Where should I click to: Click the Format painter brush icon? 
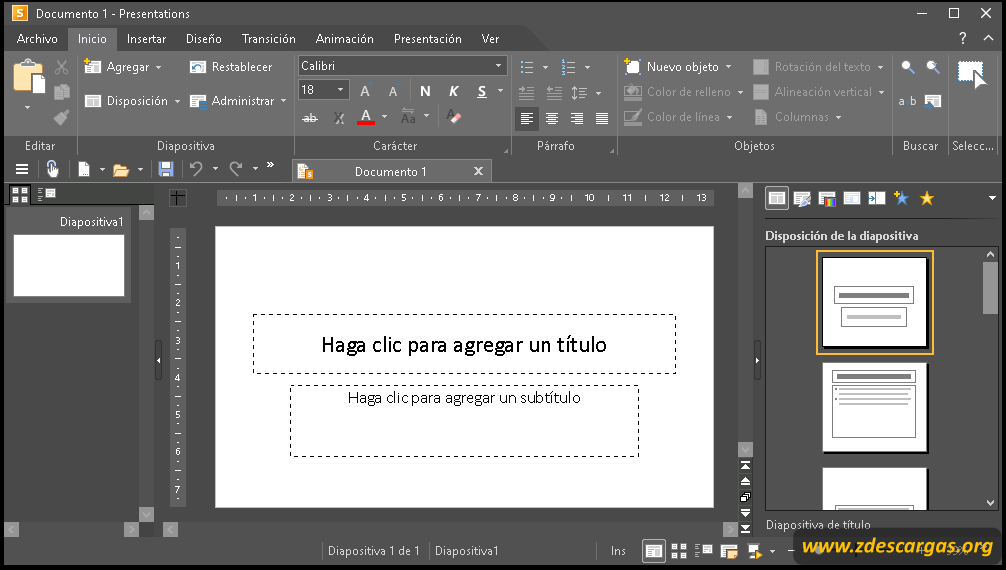point(62,117)
